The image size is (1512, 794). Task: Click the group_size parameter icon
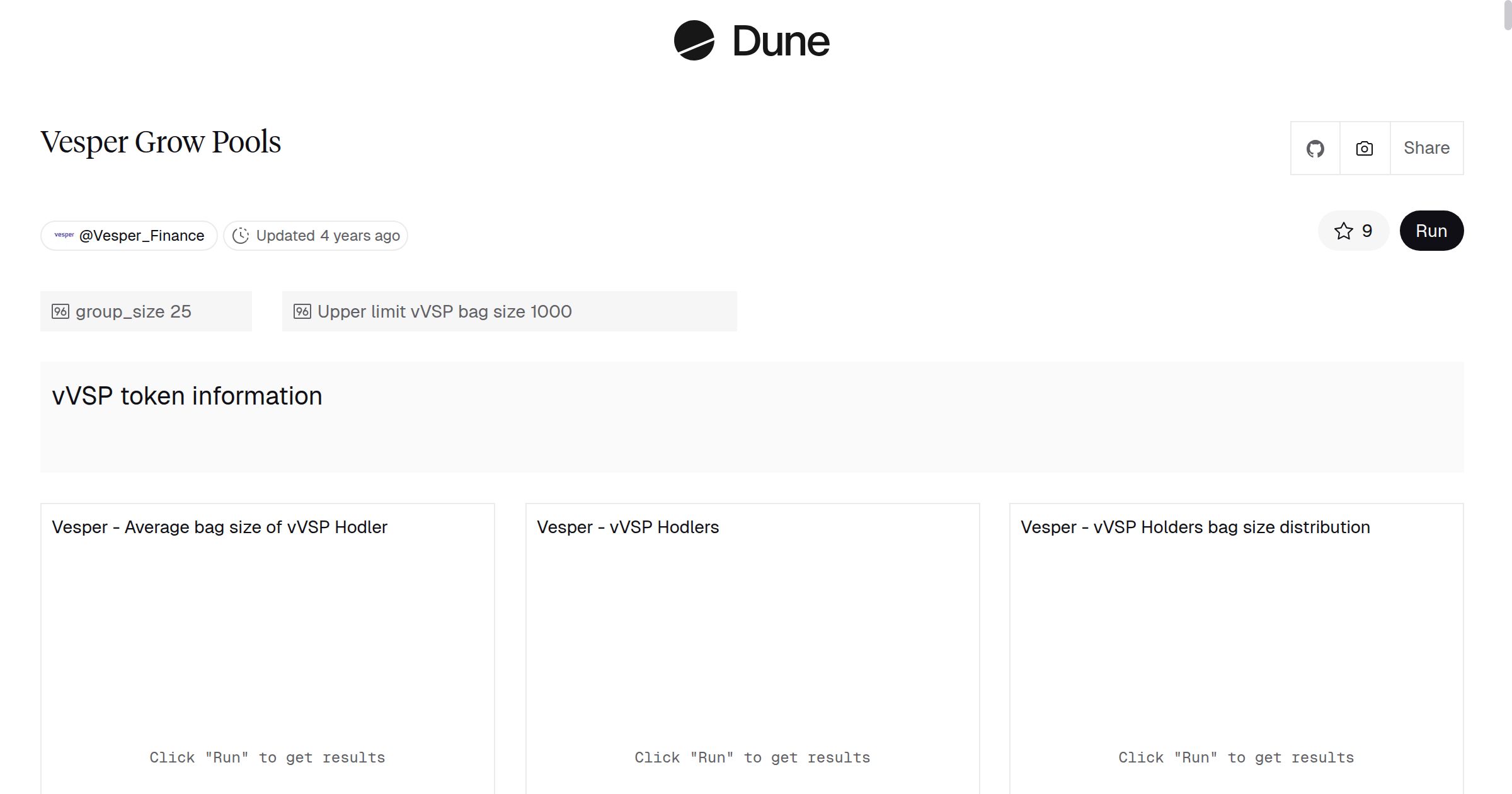[x=60, y=311]
